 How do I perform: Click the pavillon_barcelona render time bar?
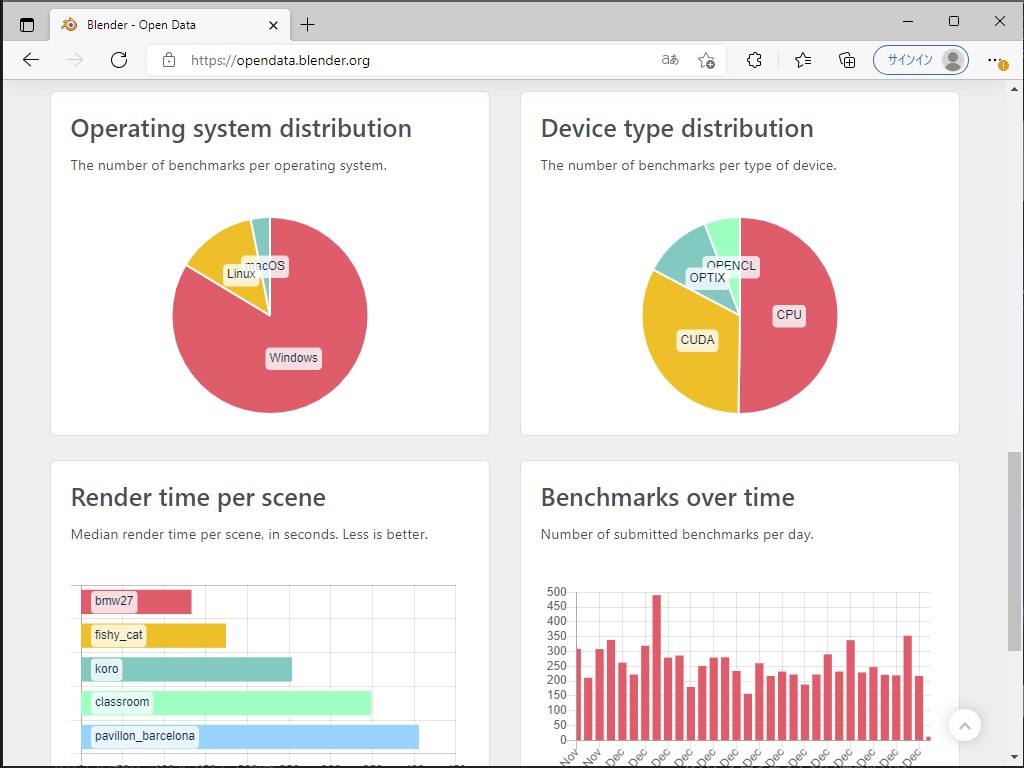pos(250,737)
